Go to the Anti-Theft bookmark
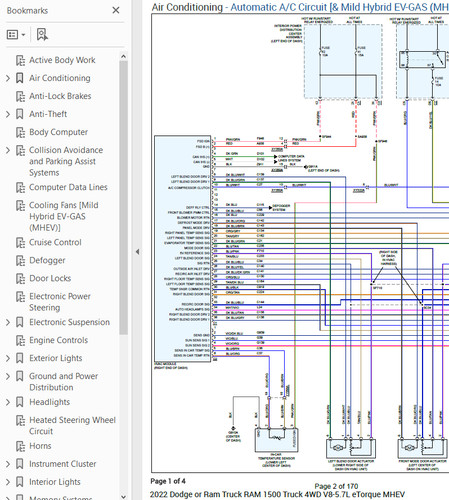Image resolution: width=449 pixels, height=500 pixels. 48,114
